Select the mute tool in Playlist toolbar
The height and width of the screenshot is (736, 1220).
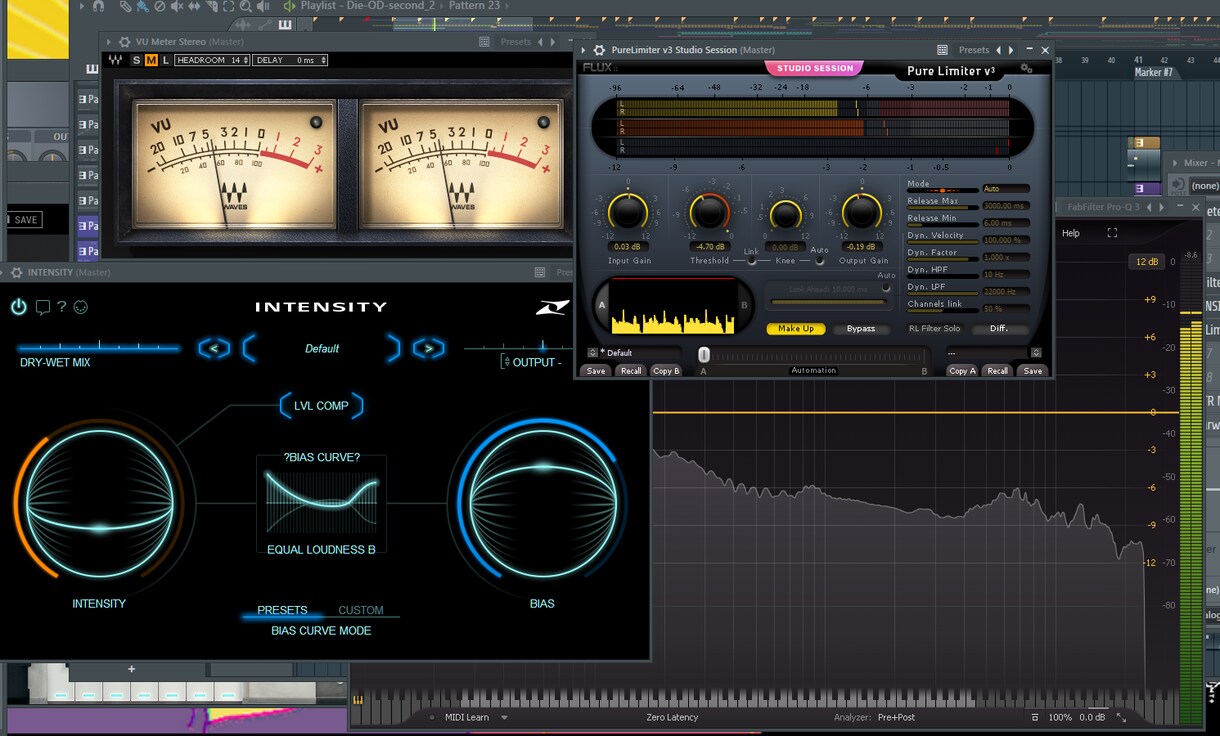coord(177,6)
